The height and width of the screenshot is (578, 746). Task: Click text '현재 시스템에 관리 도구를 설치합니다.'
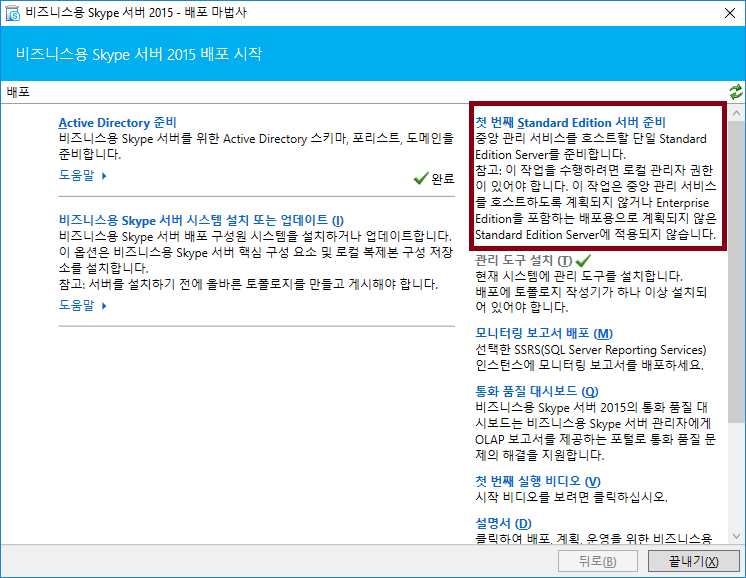pos(579,276)
